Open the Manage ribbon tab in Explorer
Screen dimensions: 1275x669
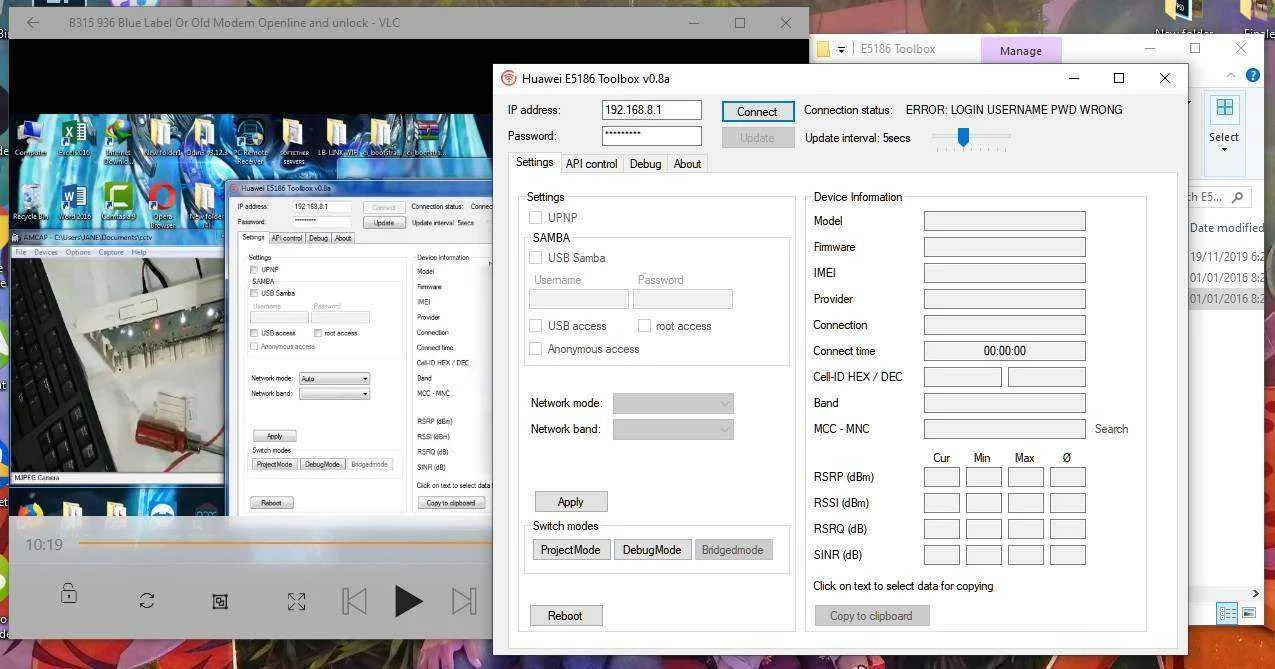1020,50
